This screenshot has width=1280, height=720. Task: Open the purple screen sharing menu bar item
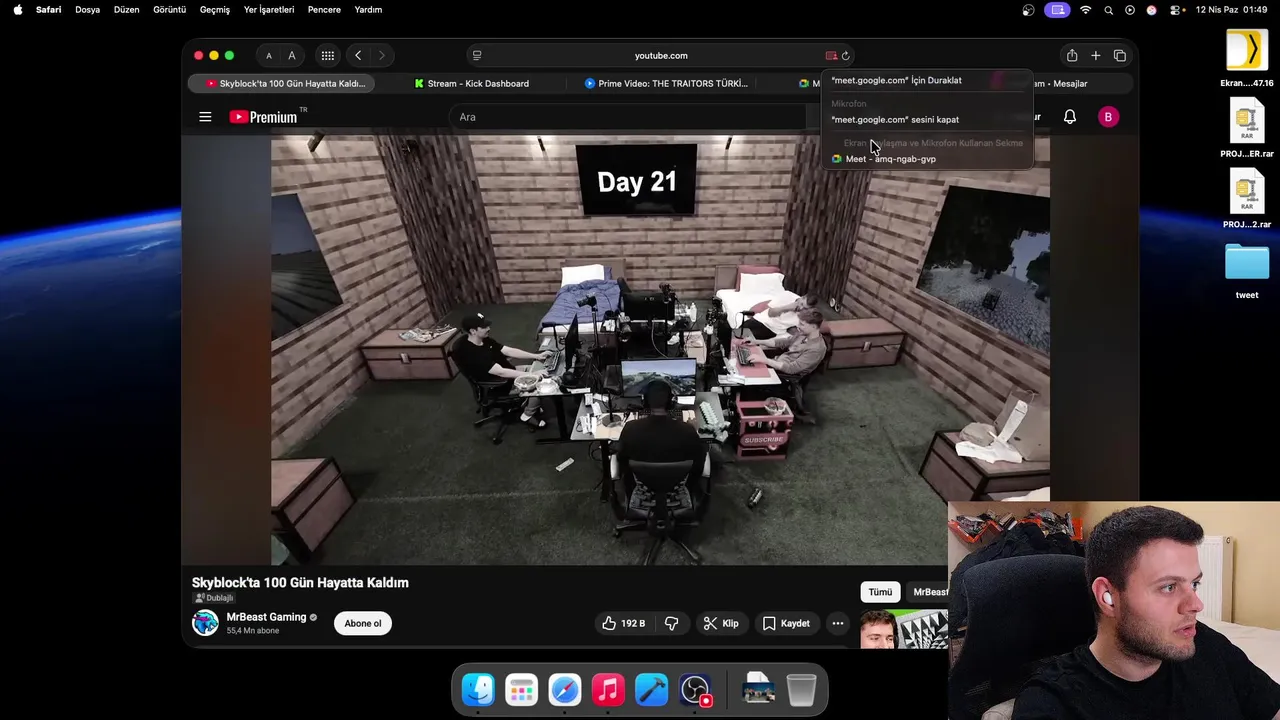[x=1057, y=10]
